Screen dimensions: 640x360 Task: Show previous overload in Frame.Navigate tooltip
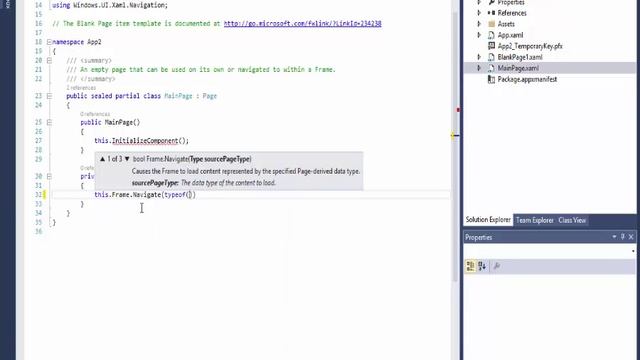tap(102, 159)
